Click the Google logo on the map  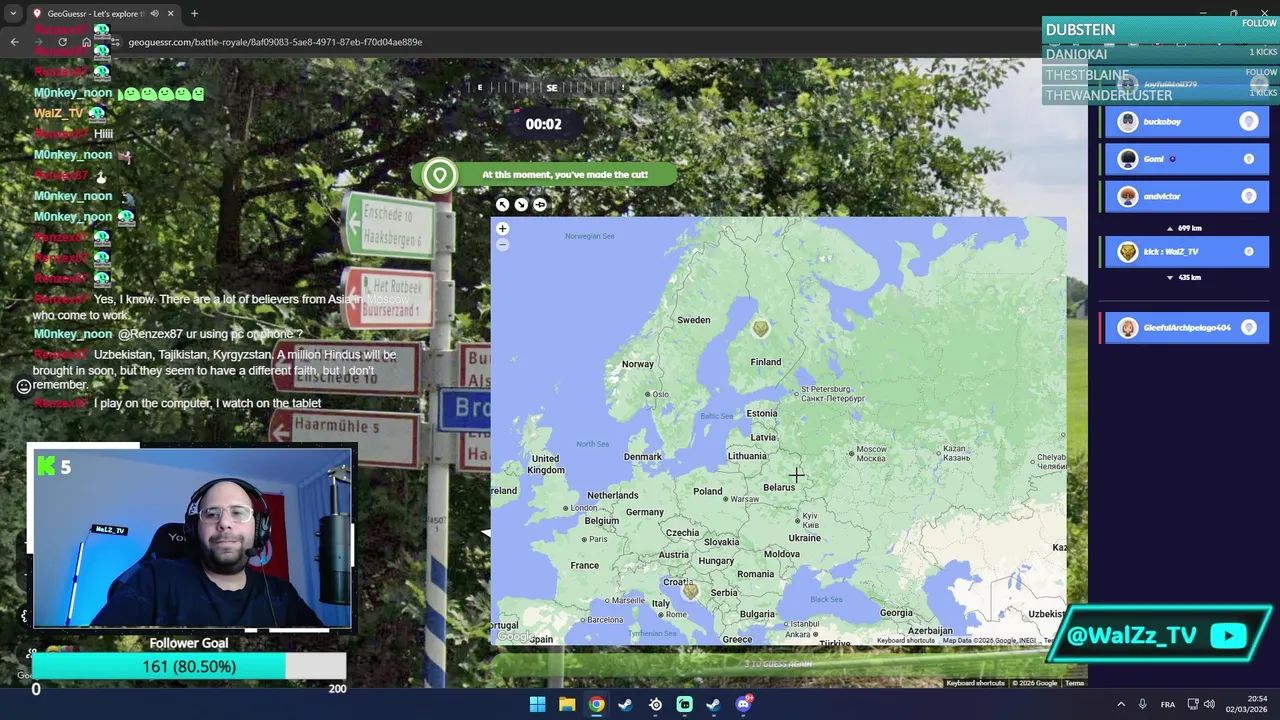pyautogui.click(x=516, y=637)
